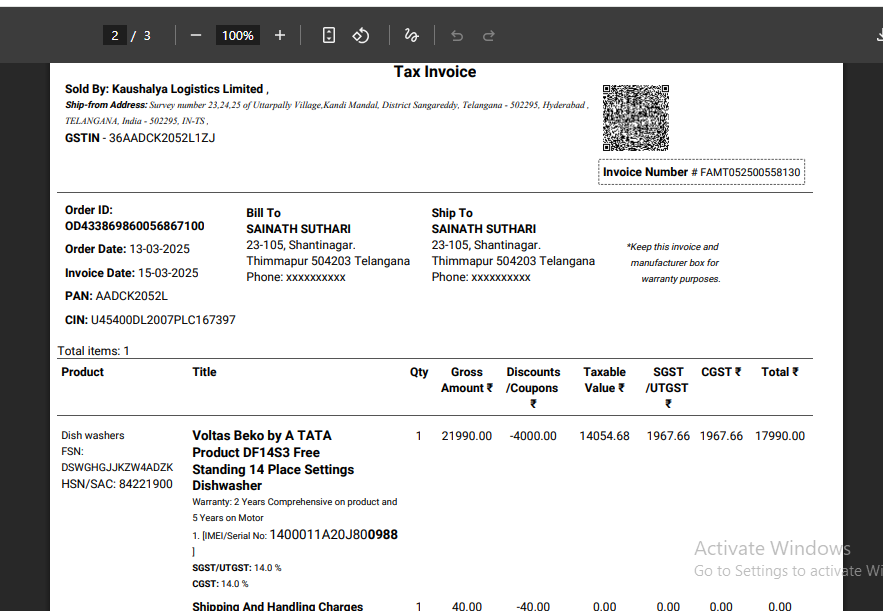Click Order Date 13-03-2025

coord(127,249)
